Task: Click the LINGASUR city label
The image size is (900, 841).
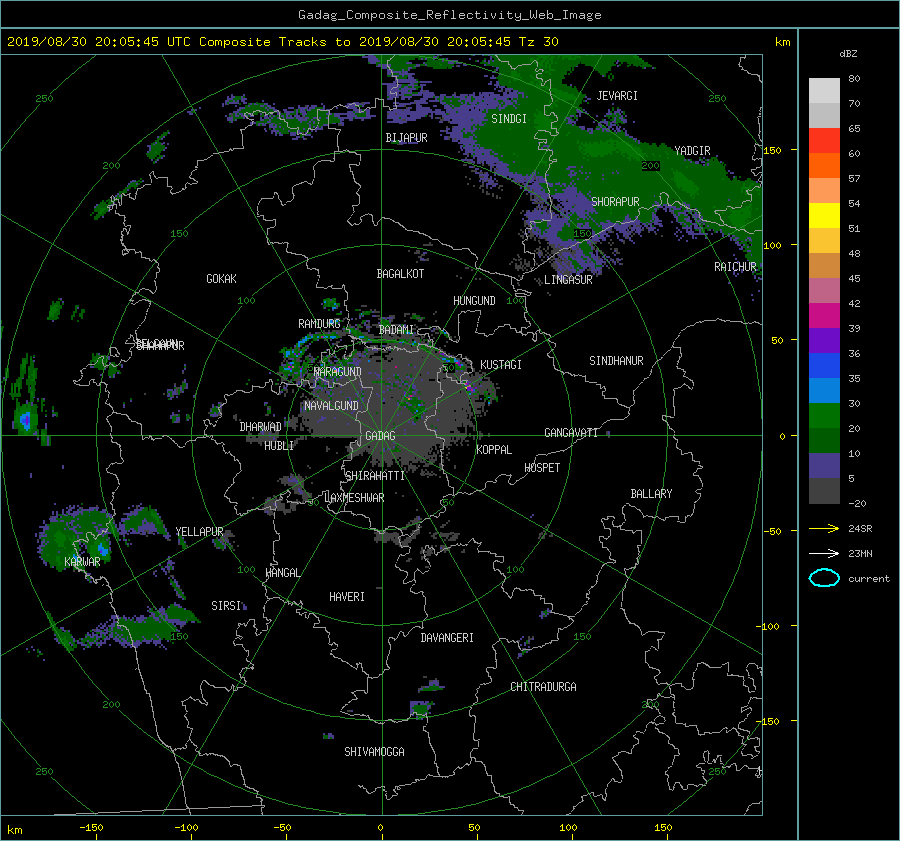Action: [x=568, y=280]
